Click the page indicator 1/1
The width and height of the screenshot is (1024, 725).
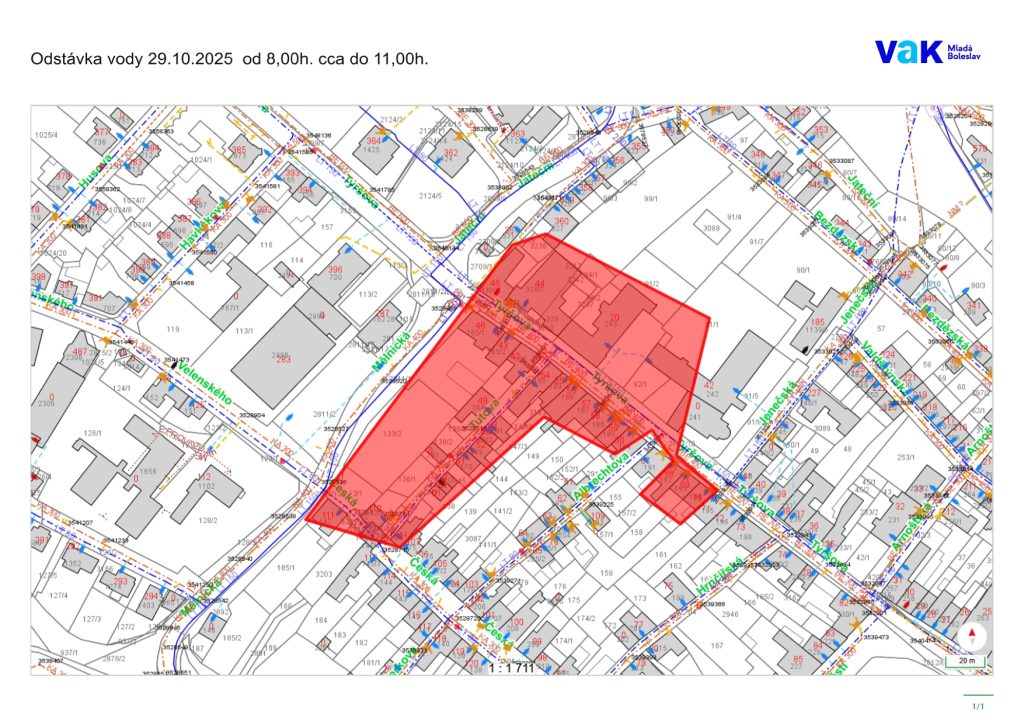pyautogui.click(x=977, y=705)
